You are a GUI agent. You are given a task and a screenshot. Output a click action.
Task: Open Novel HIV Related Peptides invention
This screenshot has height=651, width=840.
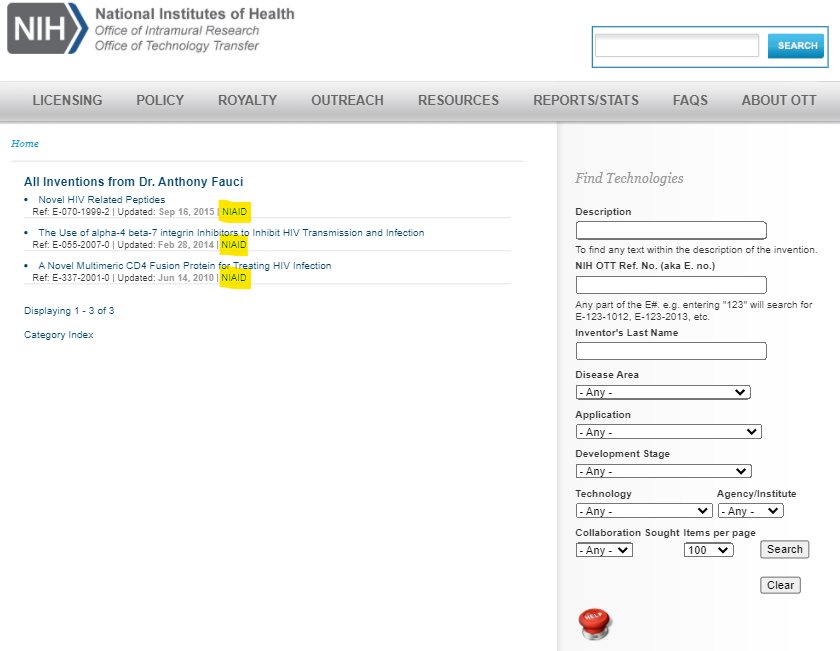pyautogui.click(x=102, y=199)
